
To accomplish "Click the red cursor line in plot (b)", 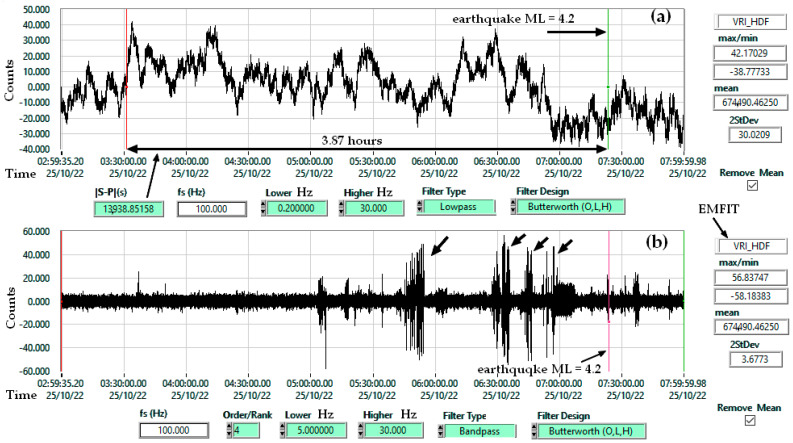I will point(61,301).
